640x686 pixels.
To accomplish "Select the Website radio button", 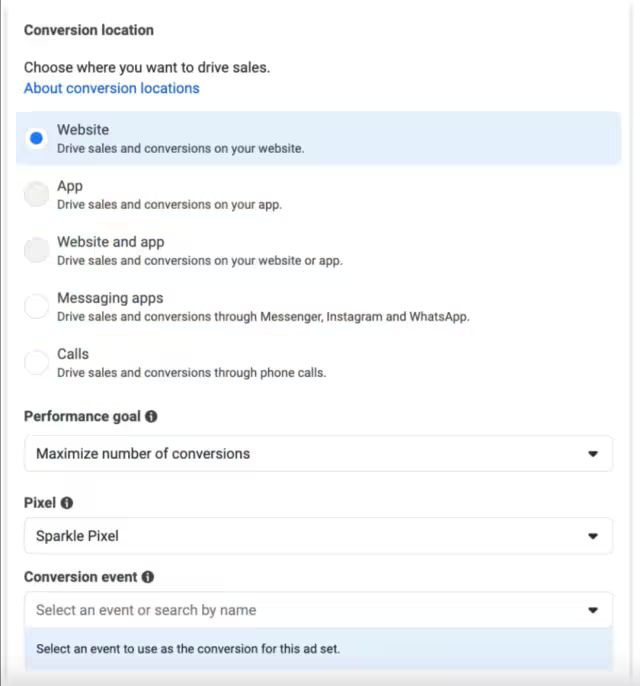I will tap(36, 138).
